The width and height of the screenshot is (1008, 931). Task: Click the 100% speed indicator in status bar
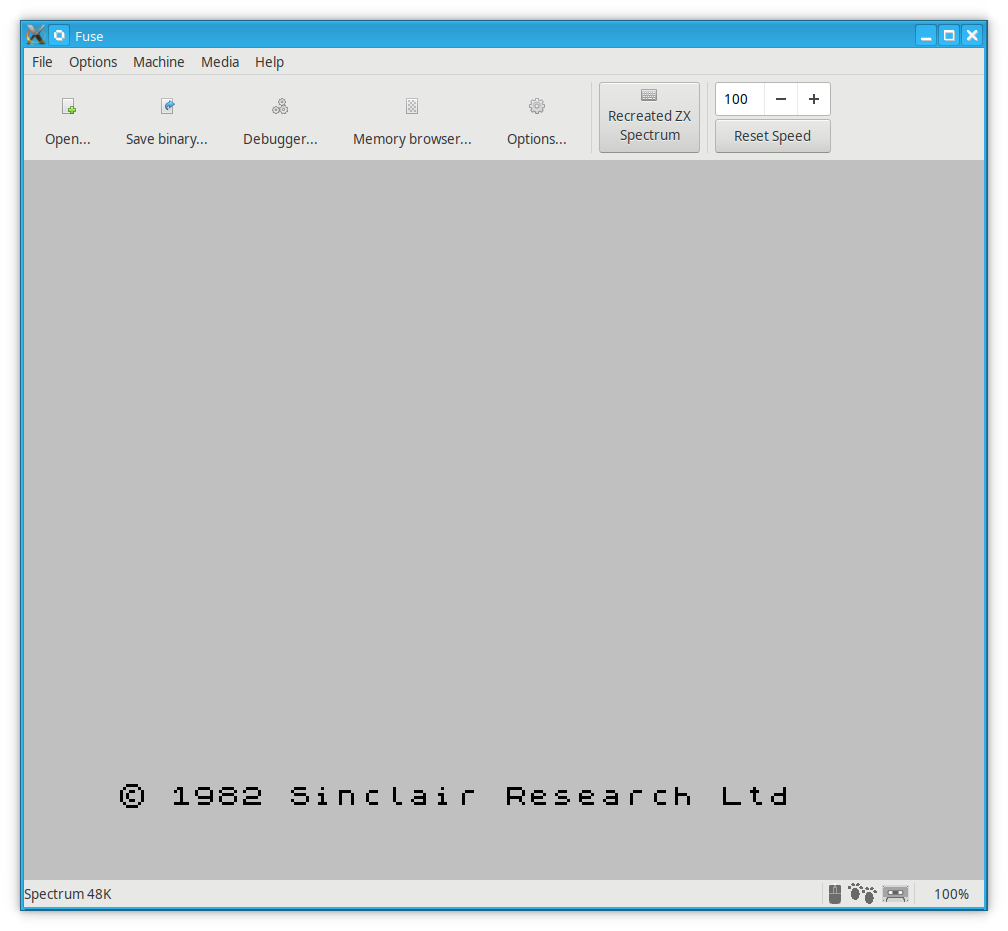(951, 894)
